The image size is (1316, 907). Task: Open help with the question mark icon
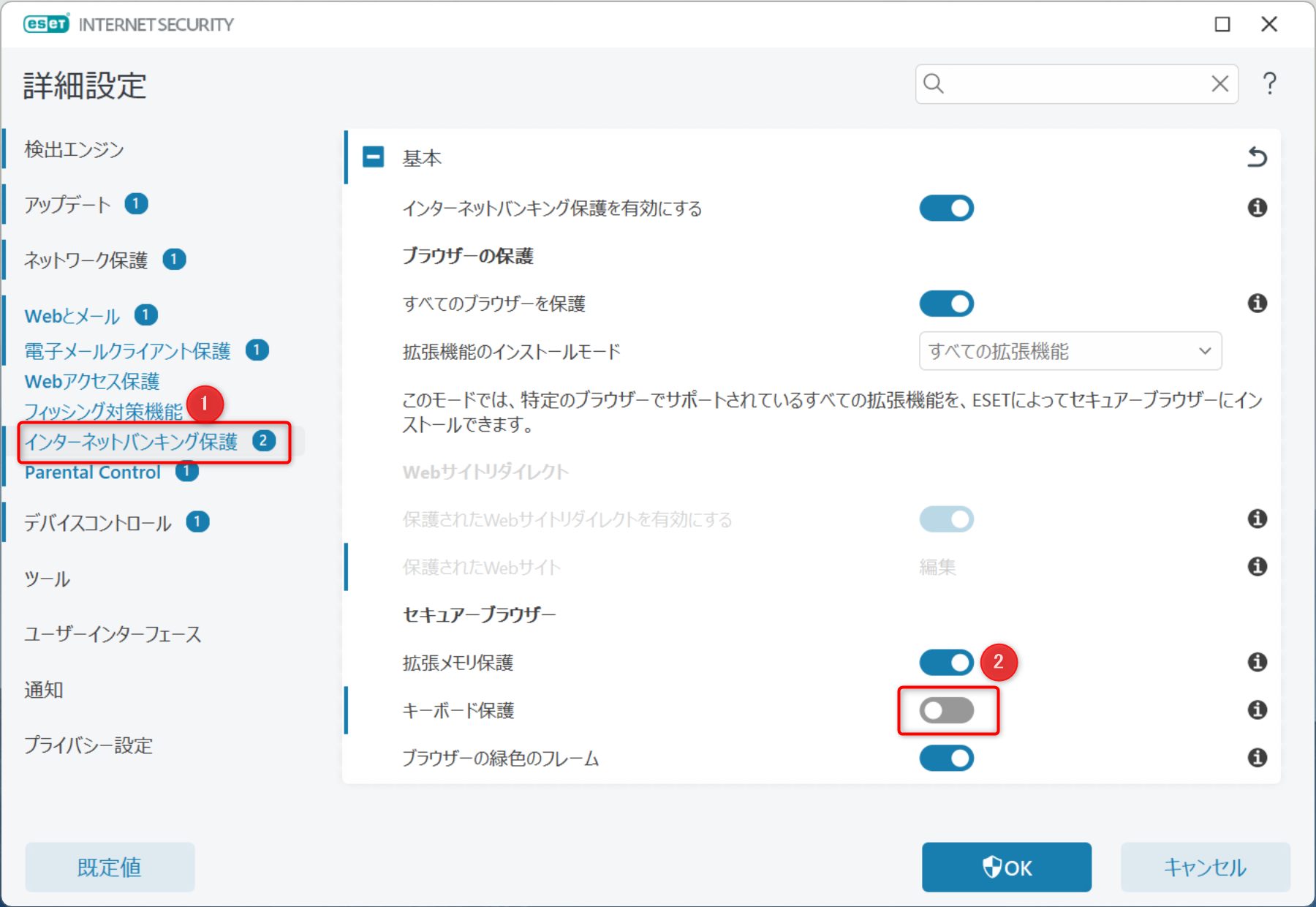[1270, 84]
